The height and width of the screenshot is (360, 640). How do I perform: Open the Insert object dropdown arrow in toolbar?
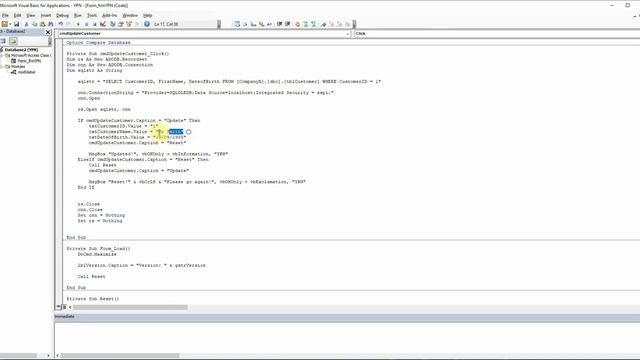point(10,24)
